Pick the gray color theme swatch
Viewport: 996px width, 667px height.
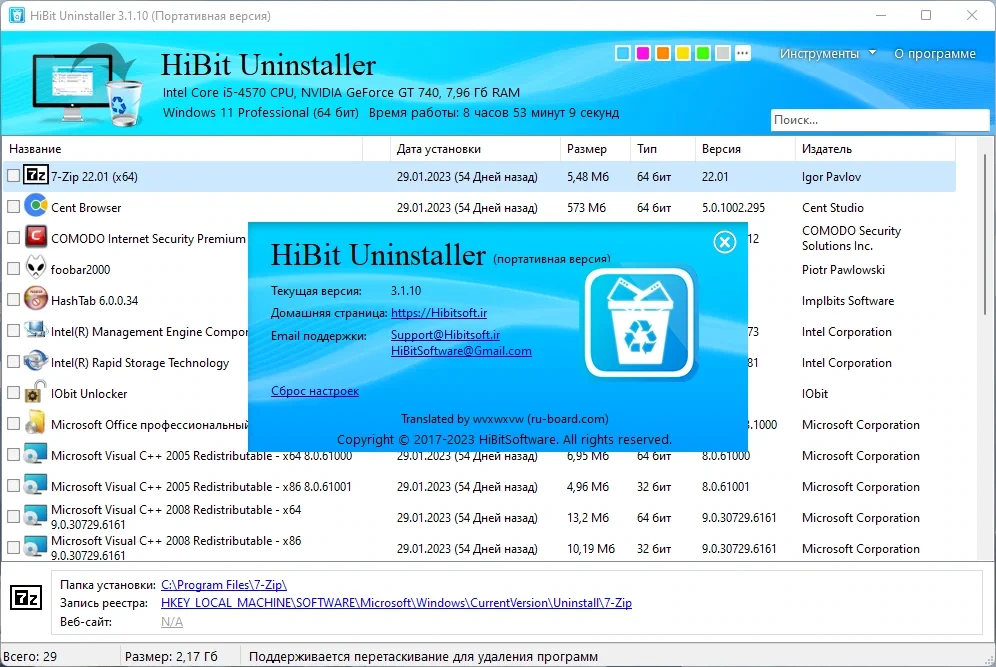tap(722, 53)
